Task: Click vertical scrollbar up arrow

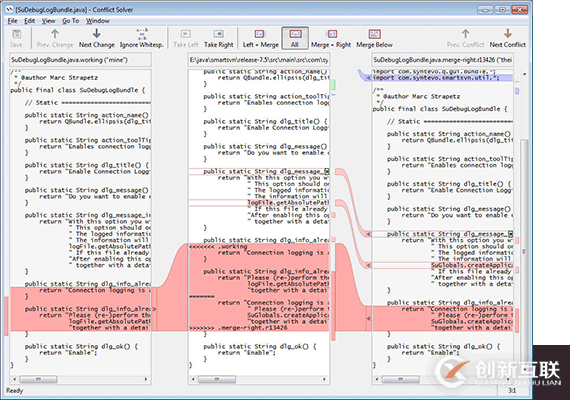Action: tap(524, 74)
